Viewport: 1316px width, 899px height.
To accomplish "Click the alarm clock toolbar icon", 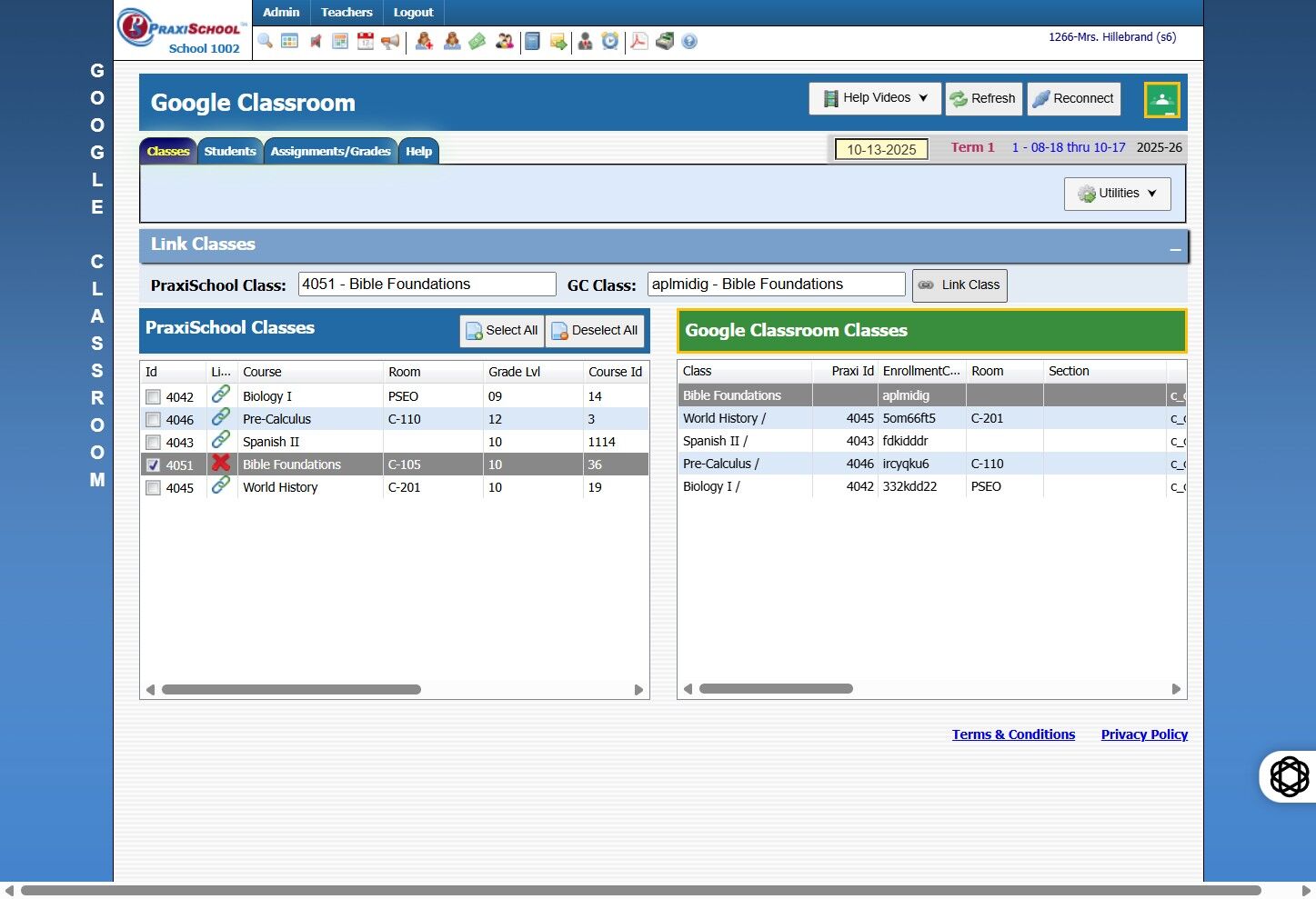I will [x=610, y=41].
